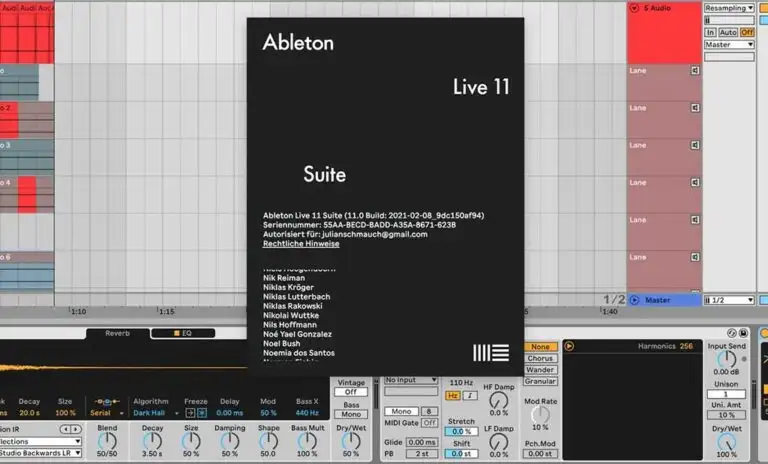Viewport: 768px width, 464px height.
Task: Click the Freeze arrow-in-box button
Action: coord(190,413)
